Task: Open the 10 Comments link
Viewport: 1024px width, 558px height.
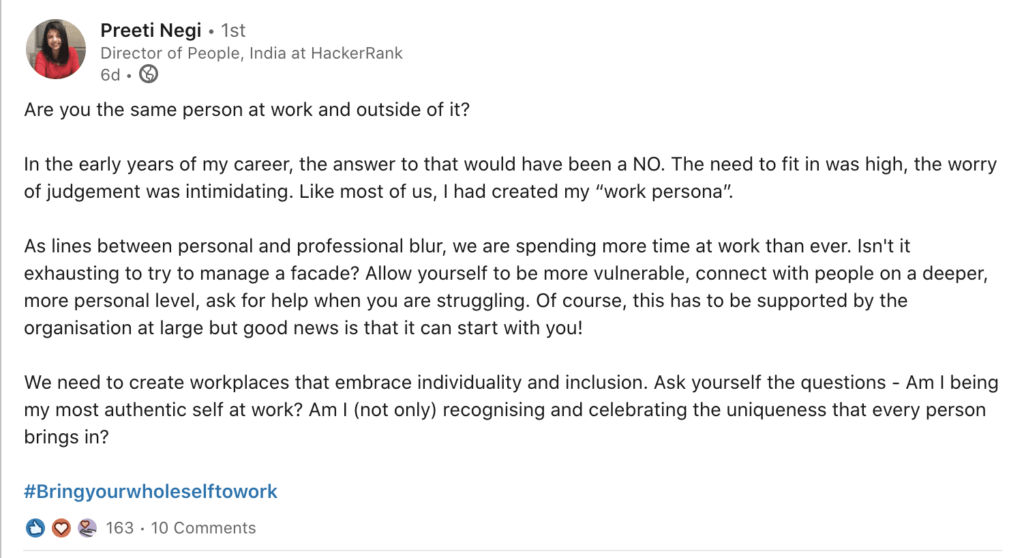Action: click(203, 528)
